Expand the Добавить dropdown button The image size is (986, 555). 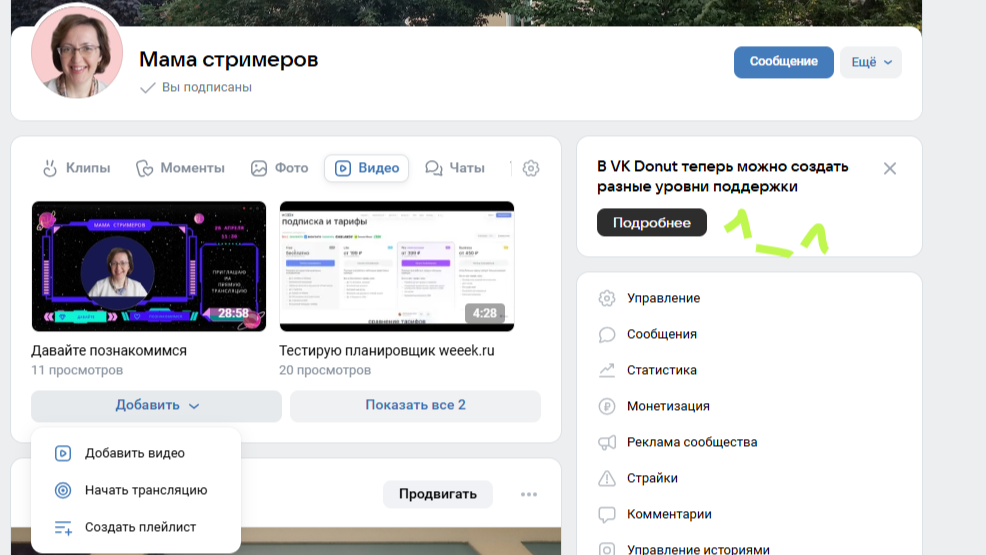point(157,405)
